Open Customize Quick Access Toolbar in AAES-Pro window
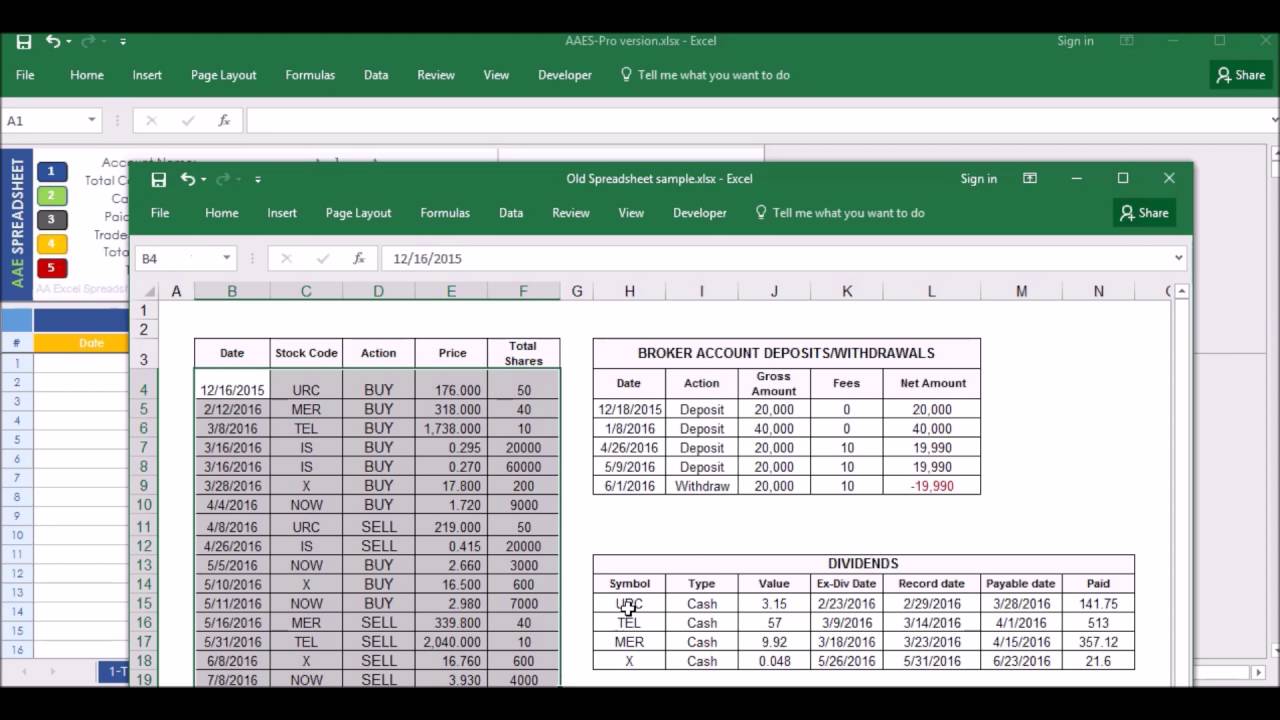Image resolution: width=1280 pixels, height=720 pixels. [123, 42]
